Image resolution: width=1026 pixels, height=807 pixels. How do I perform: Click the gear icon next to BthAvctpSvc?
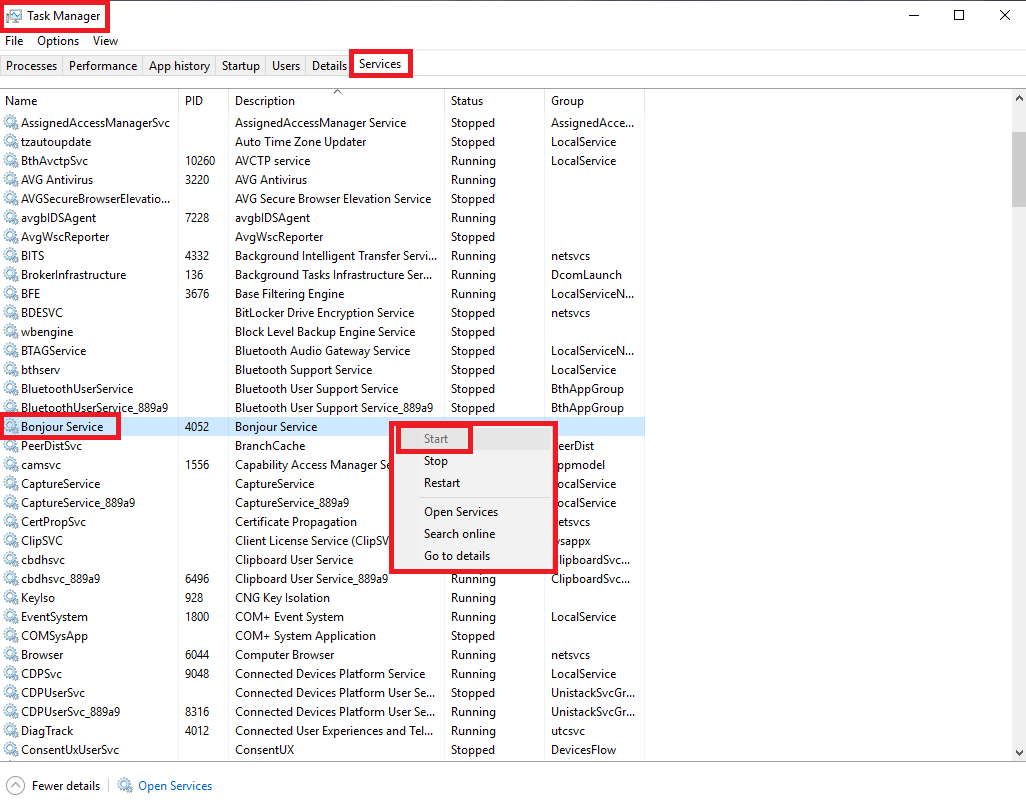pyautogui.click(x=10, y=160)
